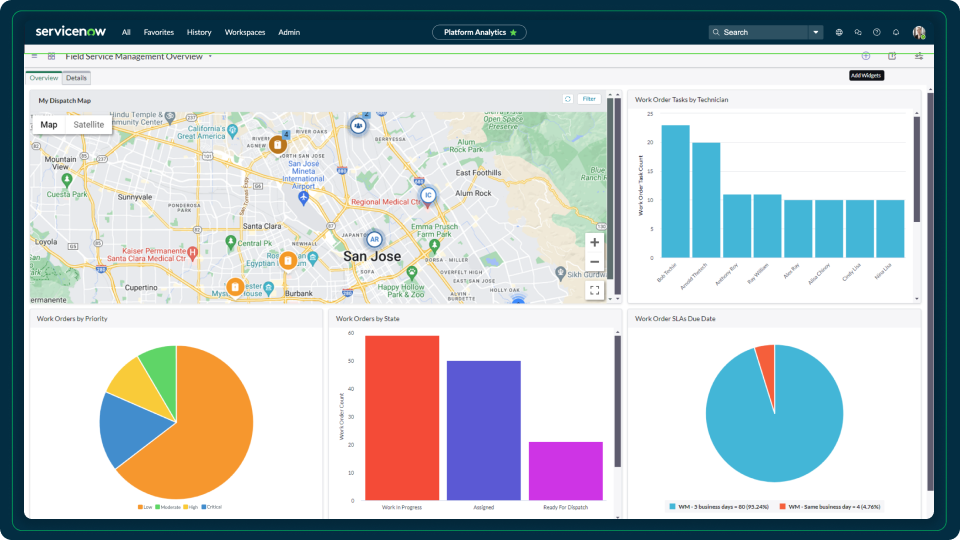Click the globe icon in header

click(x=839, y=32)
